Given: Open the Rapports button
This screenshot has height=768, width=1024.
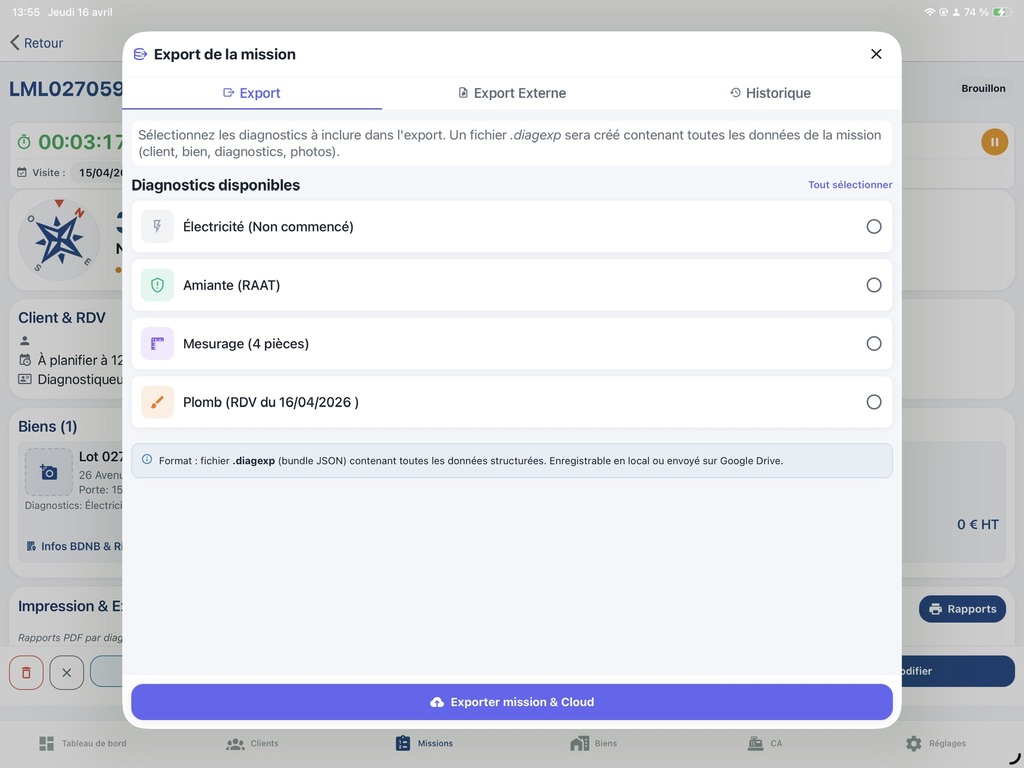Looking at the screenshot, I should point(962,609).
